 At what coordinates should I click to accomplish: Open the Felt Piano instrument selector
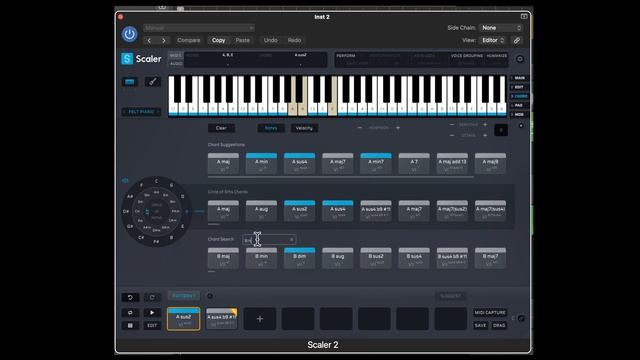coord(141,111)
